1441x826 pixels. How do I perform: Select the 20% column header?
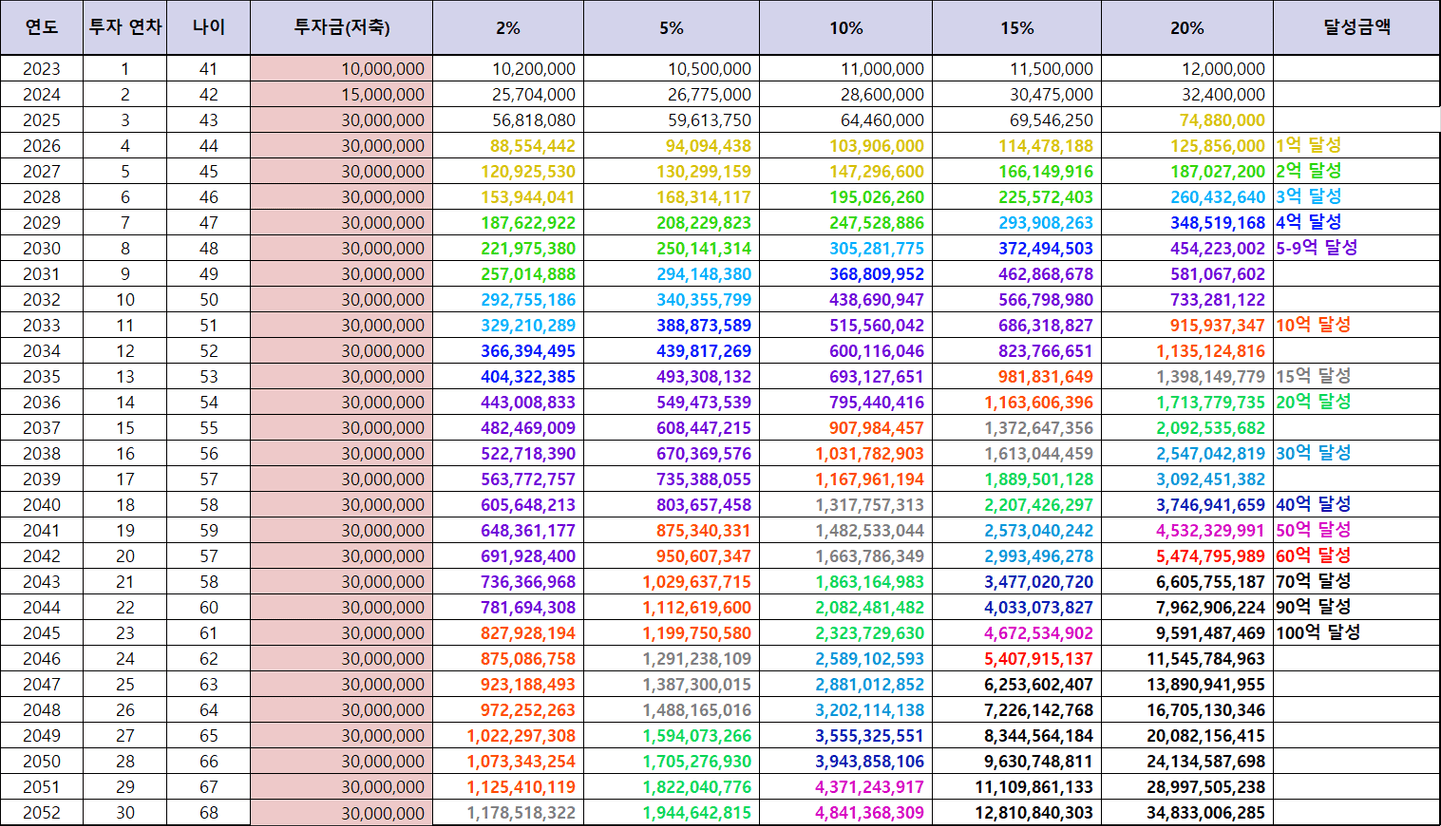(x=1187, y=28)
